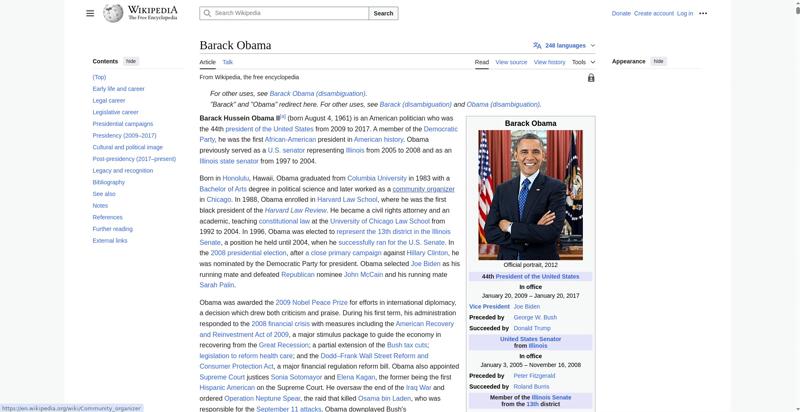Go to References section
This screenshot has height=412, width=800.
pyautogui.click(x=107, y=218)
